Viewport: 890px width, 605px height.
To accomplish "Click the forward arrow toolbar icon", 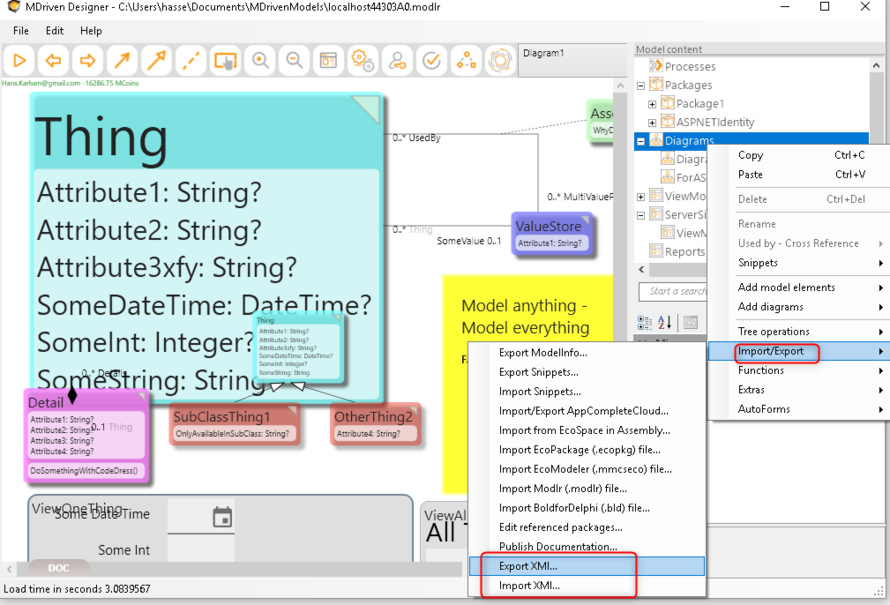I will coord(88,61).
